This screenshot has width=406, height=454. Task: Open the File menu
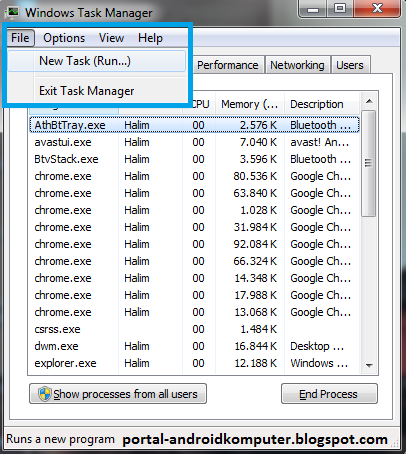point(20,38)
